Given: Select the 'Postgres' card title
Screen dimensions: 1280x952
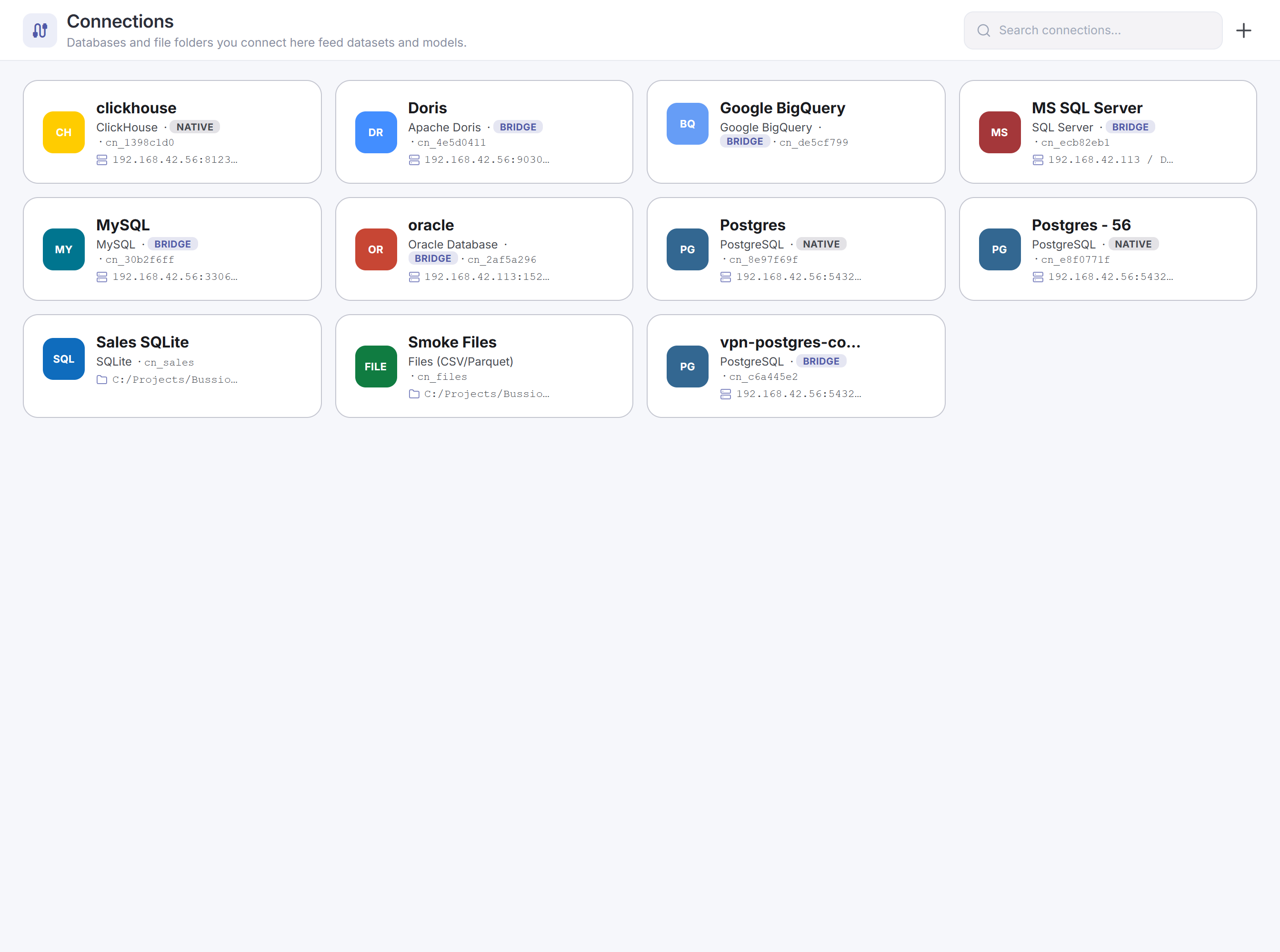Looking at the screenshot, I should pyautogui.click(x=753, y=225).
